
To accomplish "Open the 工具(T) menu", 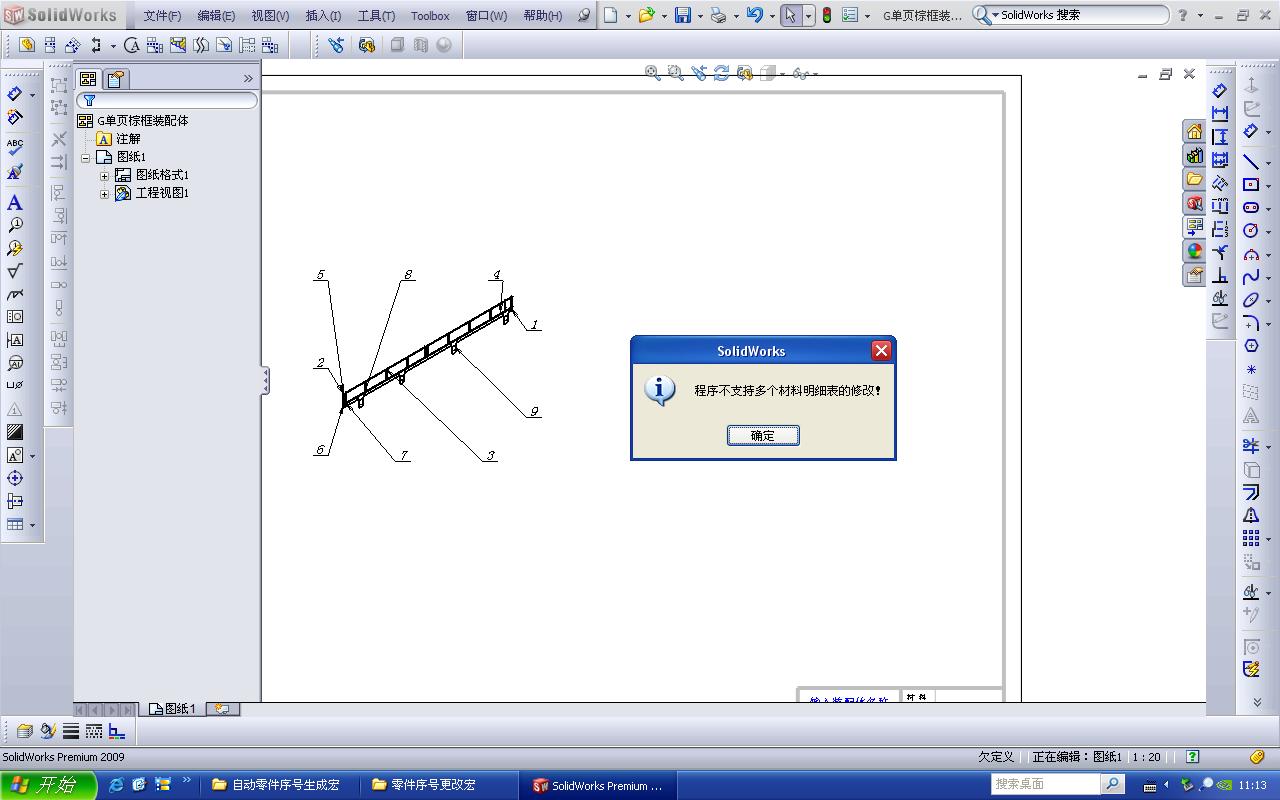I will [x=376, y=16].
